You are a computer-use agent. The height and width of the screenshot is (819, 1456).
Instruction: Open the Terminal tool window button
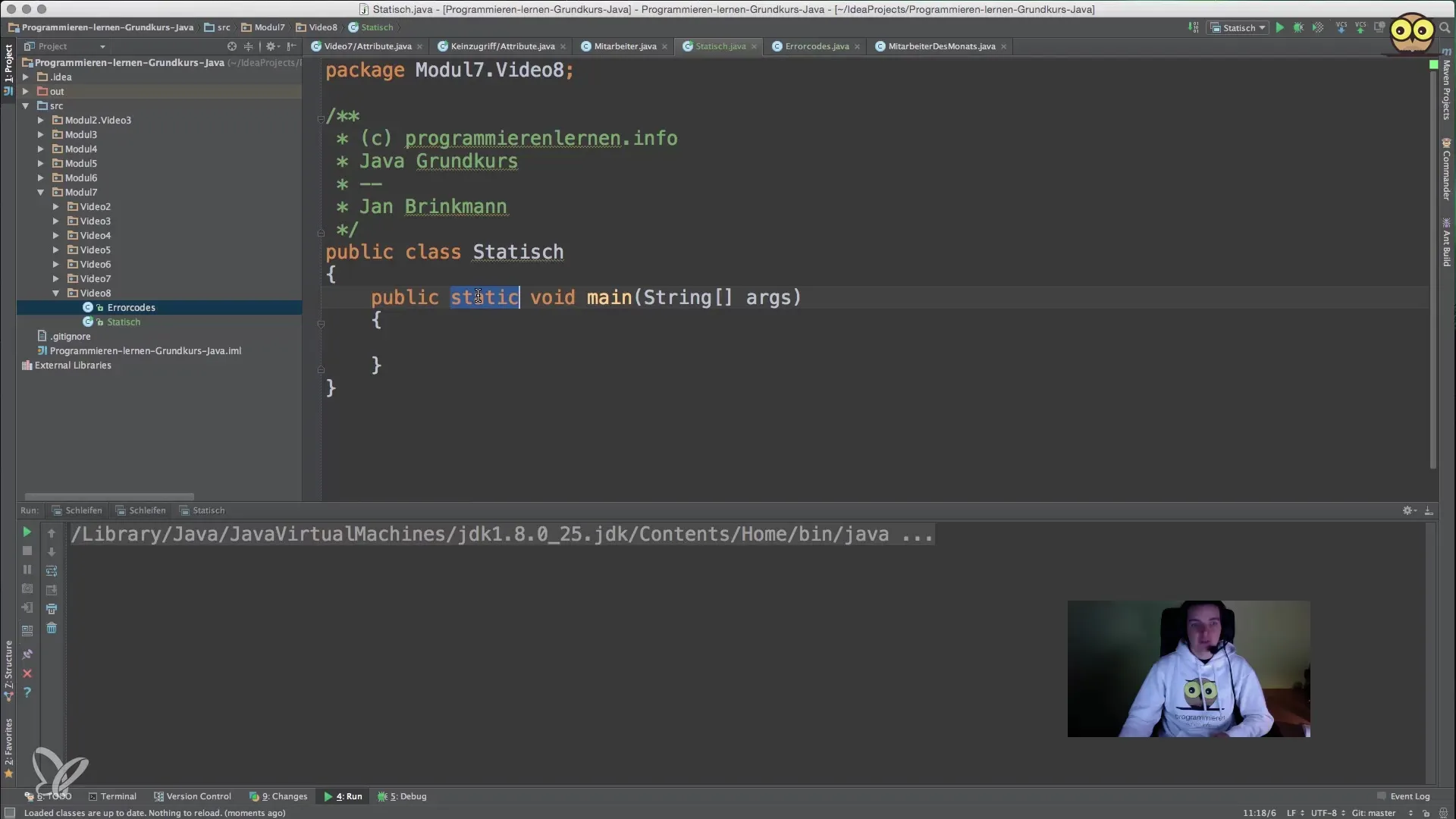click(112, 796)
